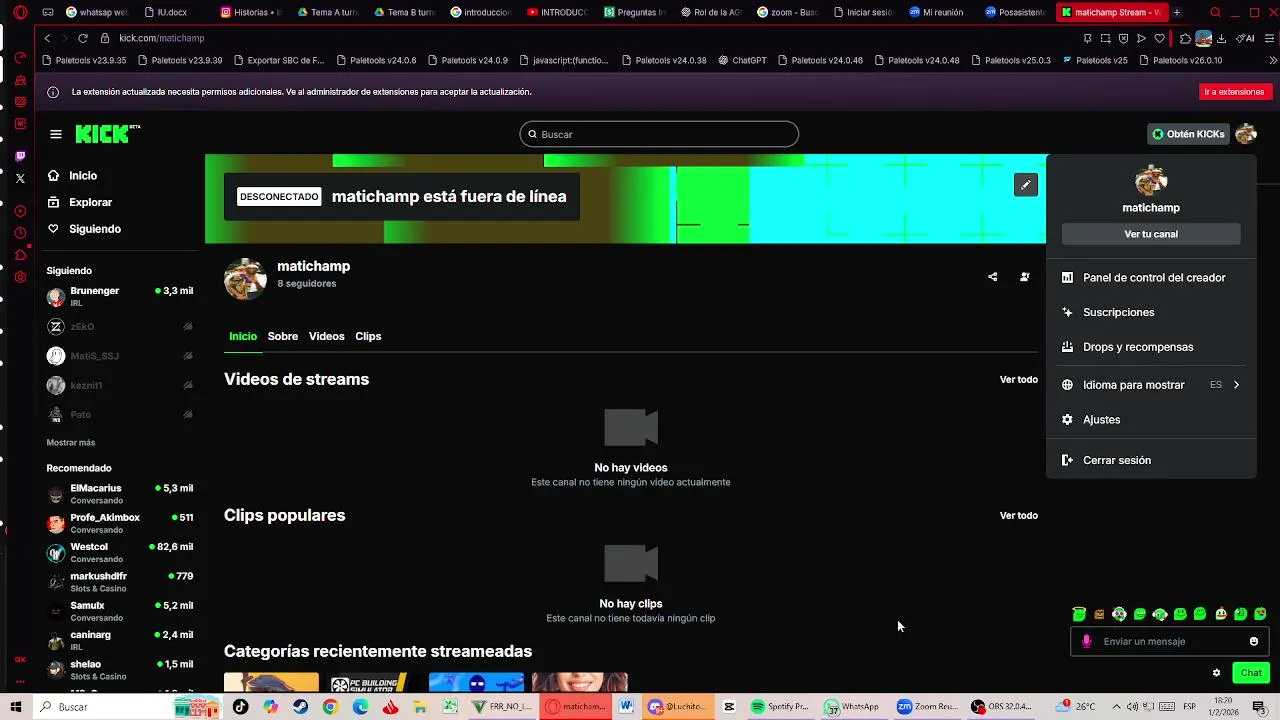This screenshot has width=1280, height=720.
Task: Open WhatsApp from the taskbar
Action: coord(852,706)
